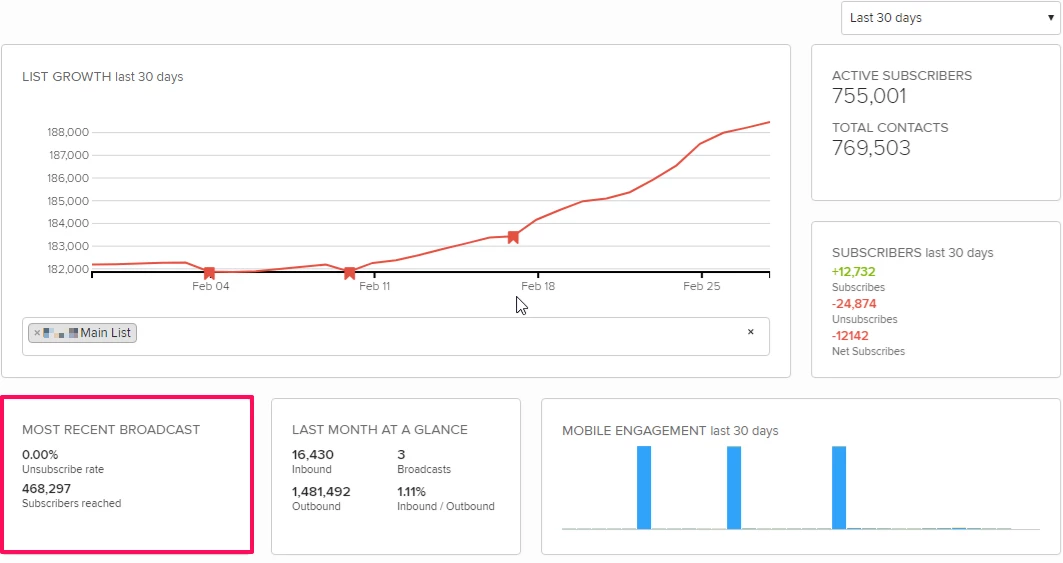
Task: Click the broadcast marker just before Feb 11
Action: point(350,273)
